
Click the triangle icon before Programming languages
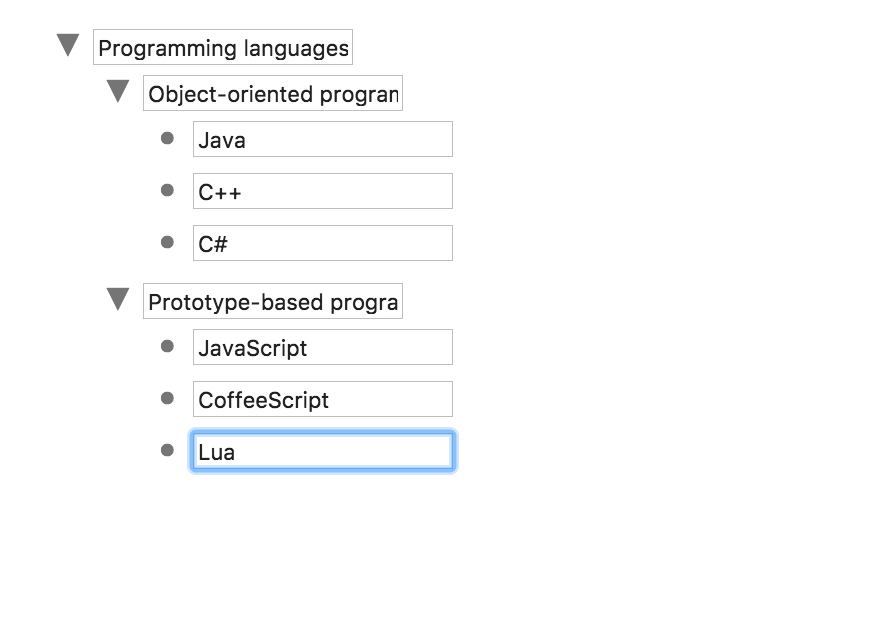pyautogui.click(x=66, y=44)
